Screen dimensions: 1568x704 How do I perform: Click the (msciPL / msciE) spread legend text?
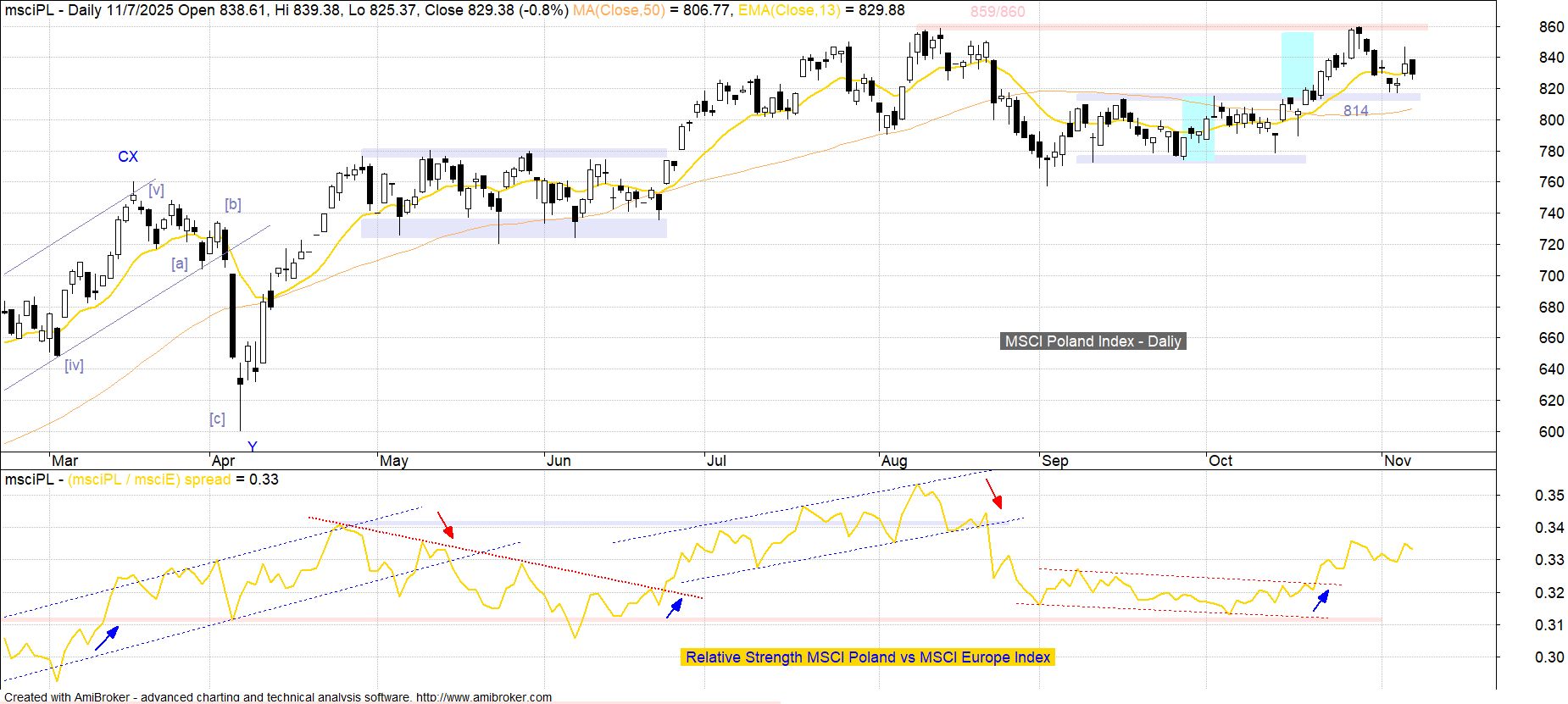point(149,479)
